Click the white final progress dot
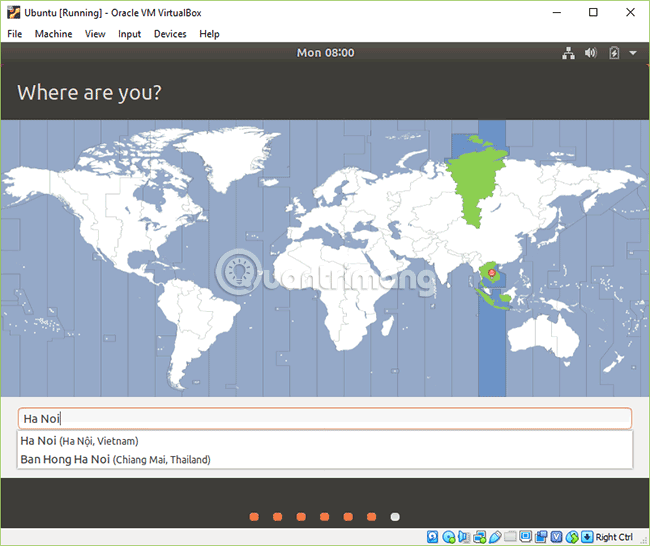 point(395,517)
